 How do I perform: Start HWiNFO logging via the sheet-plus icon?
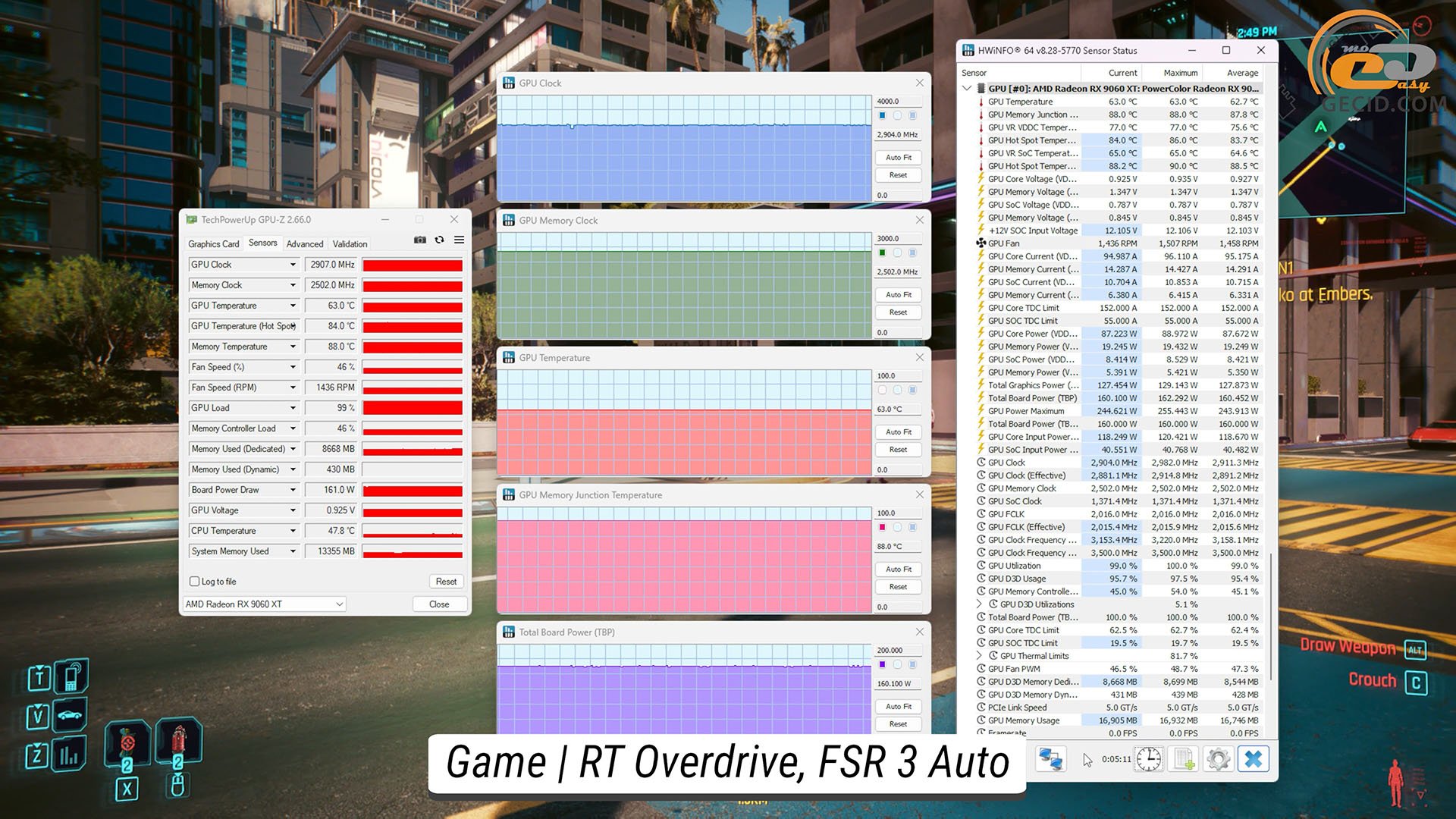coord(1183,759)
